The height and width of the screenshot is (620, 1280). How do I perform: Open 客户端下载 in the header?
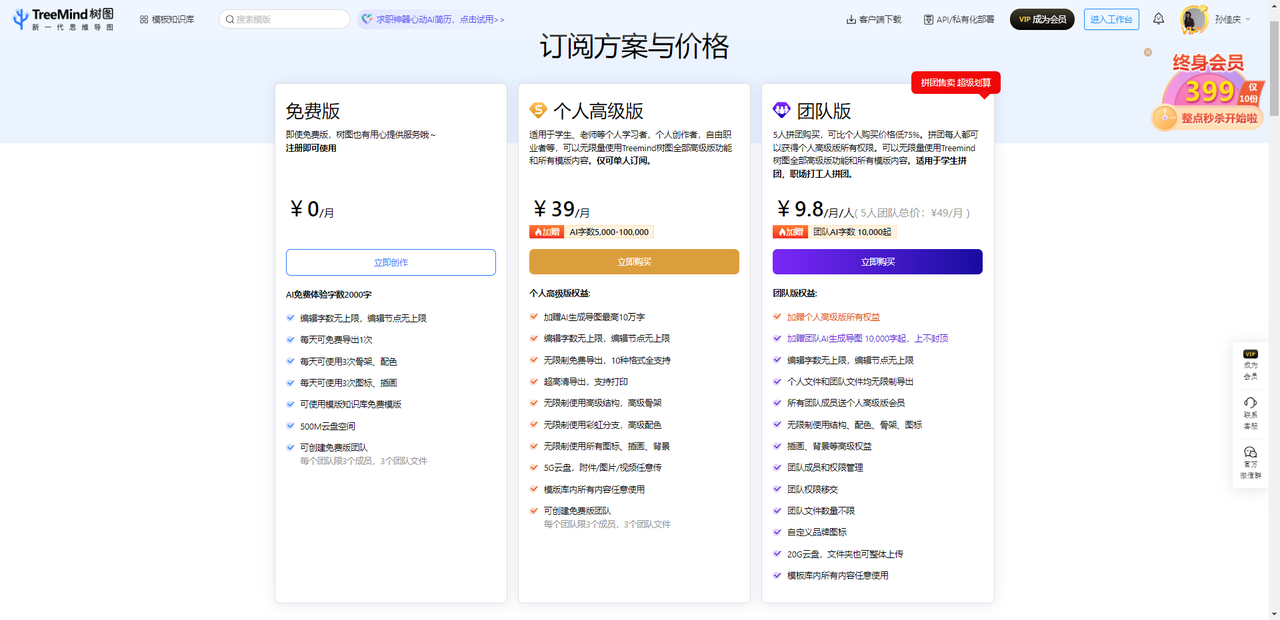click(x=873, y=19)
